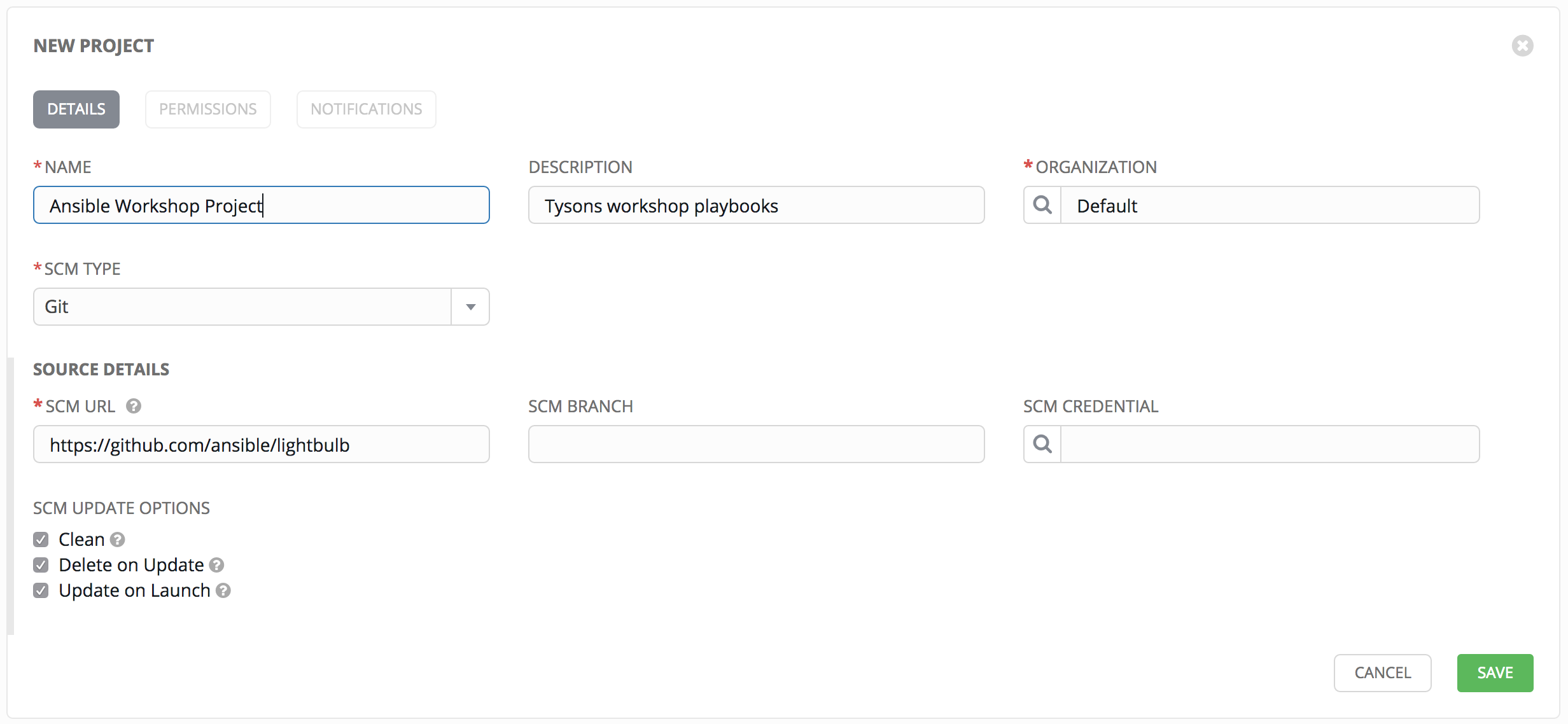
Task: Click the empty SCM Credential field
Action: [x=1270, y=444]
